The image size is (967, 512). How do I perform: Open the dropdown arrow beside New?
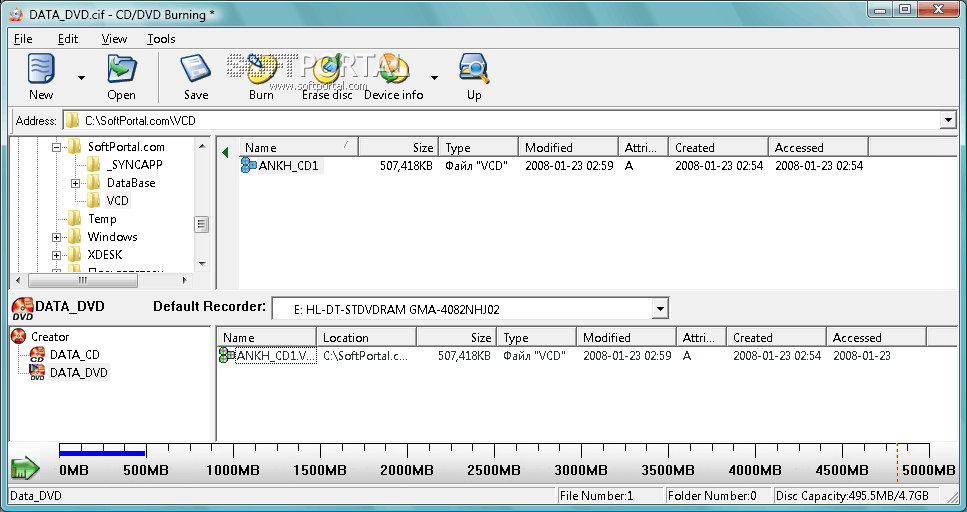click(x=81, y=78)
